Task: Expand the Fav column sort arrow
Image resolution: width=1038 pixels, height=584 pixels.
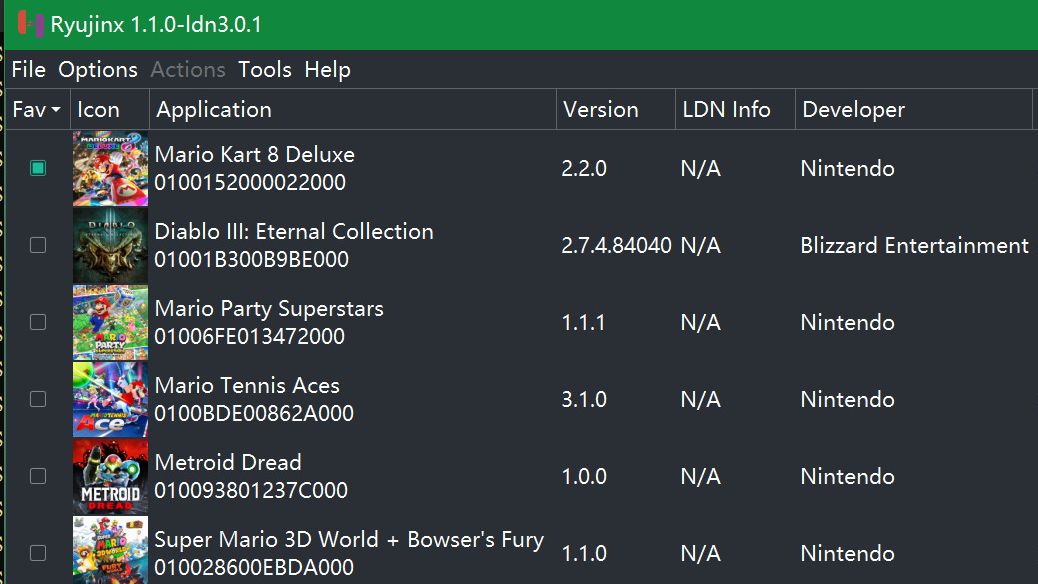Action: (56, 110)
